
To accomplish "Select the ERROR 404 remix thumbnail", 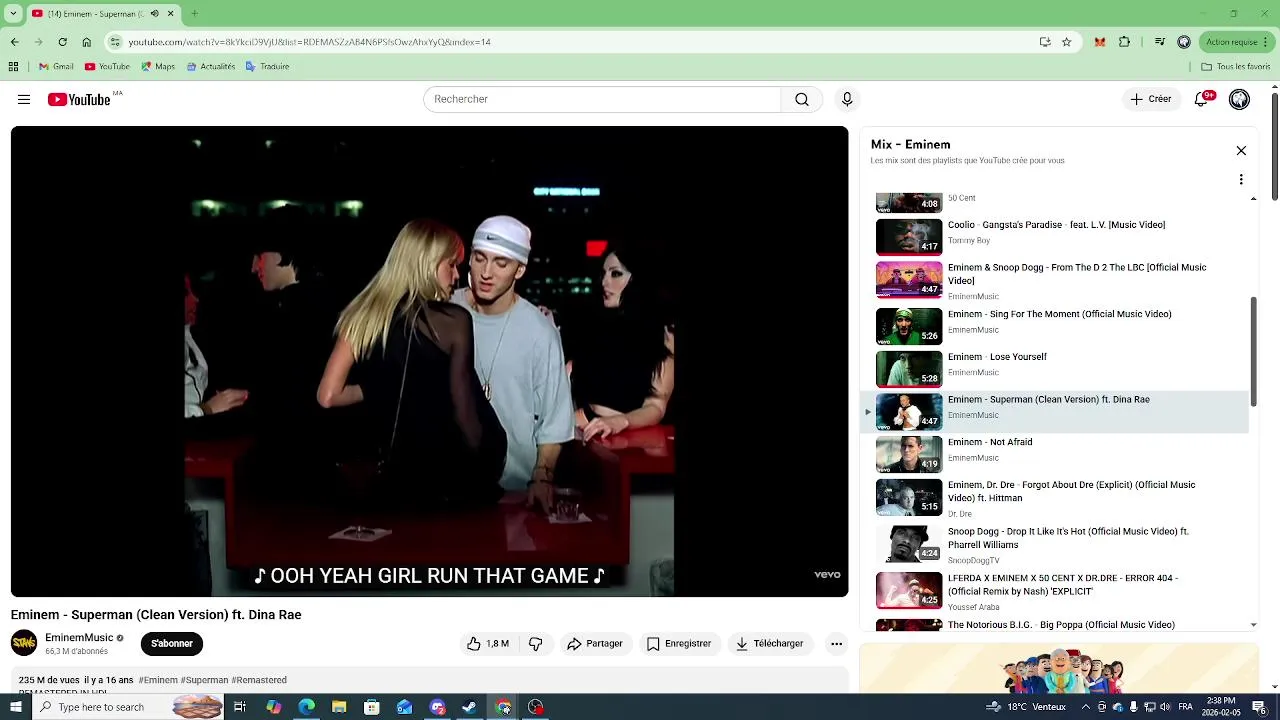I will (909, 590).
